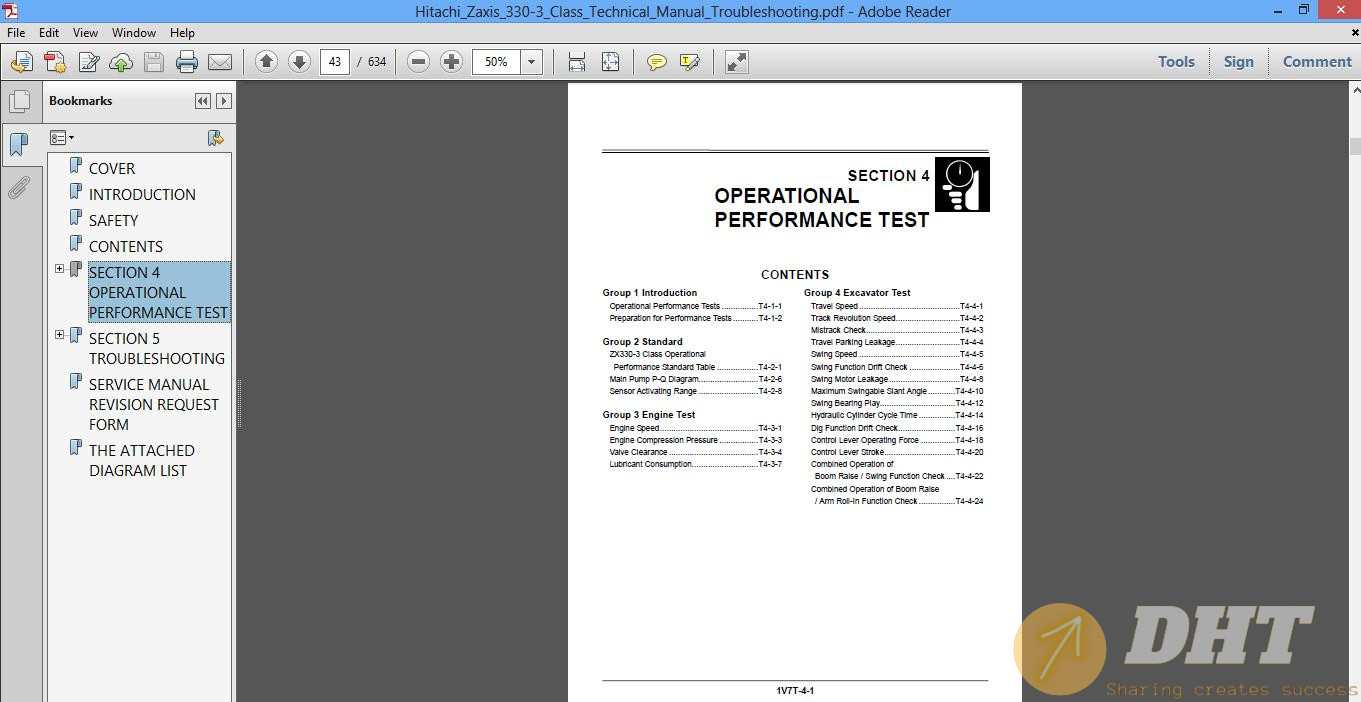Click the 'Travel Speed' contents entry

pos(897,307)
